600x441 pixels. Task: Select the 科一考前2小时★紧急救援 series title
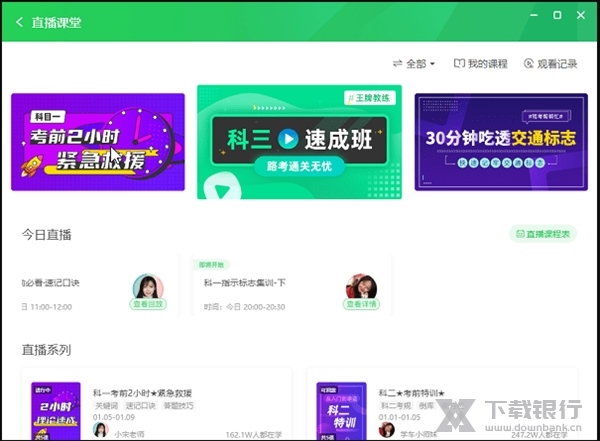(x=142, y=393)
